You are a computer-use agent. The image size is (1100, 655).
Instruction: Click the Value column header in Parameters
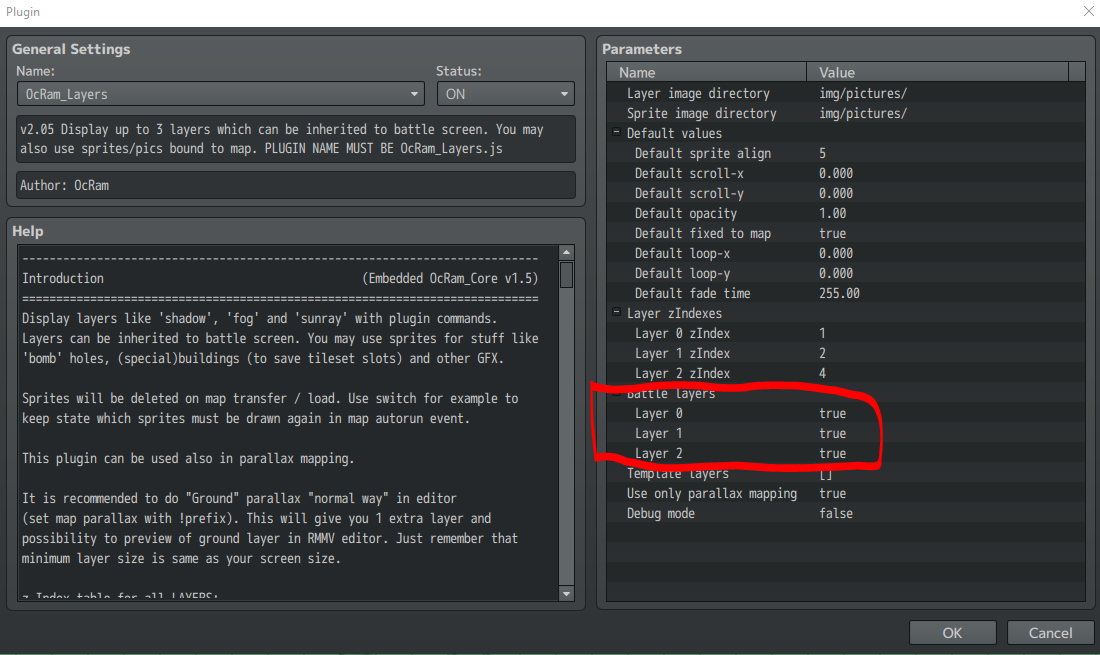(937, 72)
